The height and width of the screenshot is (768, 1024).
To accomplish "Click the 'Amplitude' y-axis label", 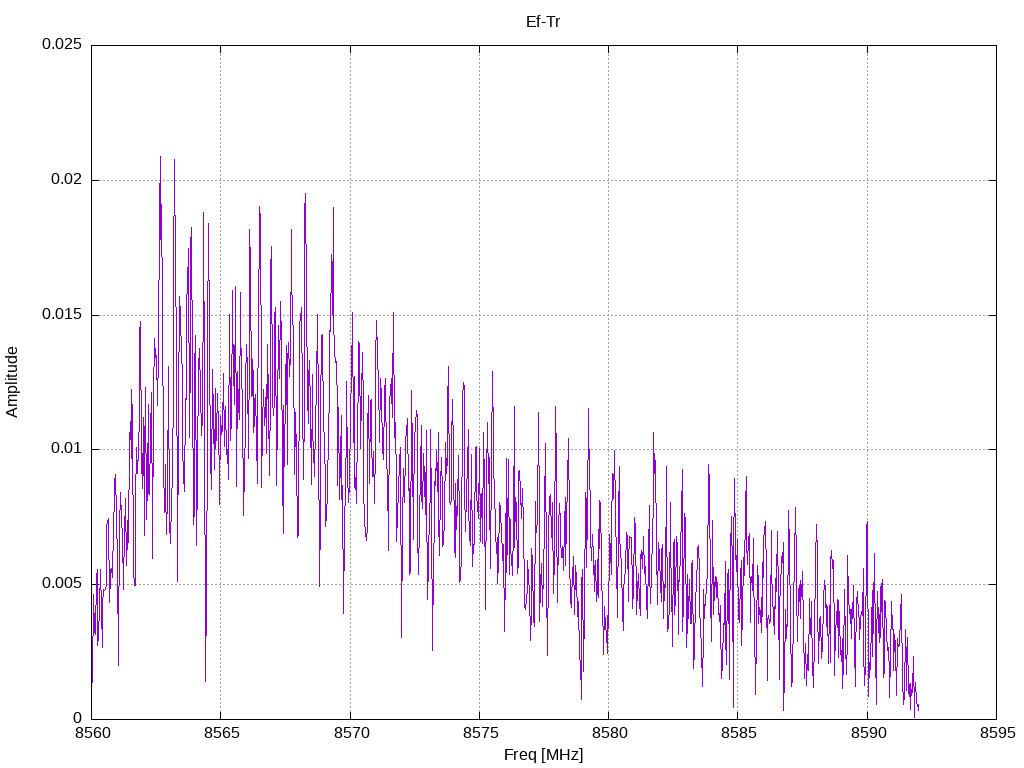I will pos(12,382).
